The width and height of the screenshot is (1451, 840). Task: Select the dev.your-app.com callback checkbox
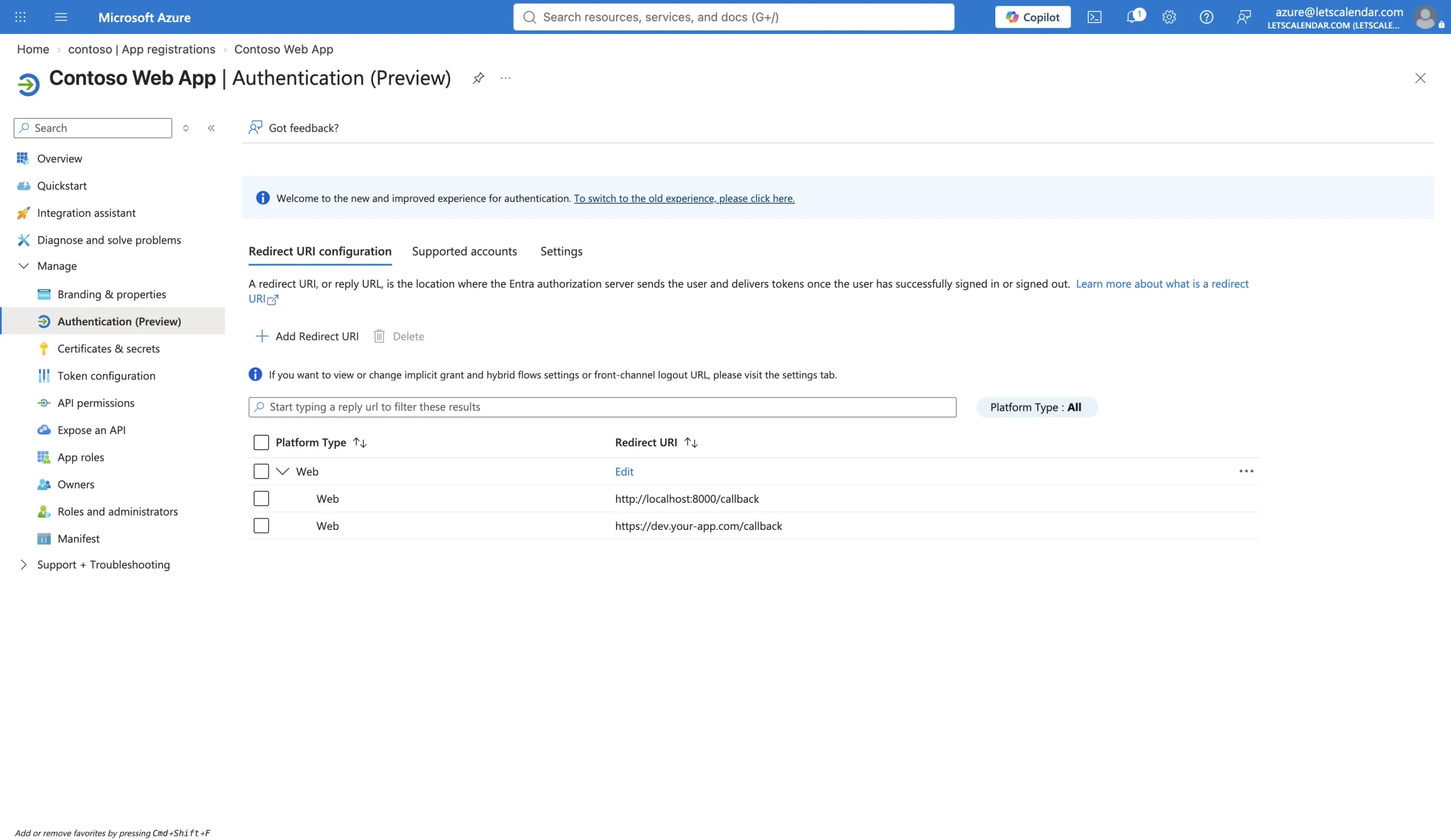point(261,525)
